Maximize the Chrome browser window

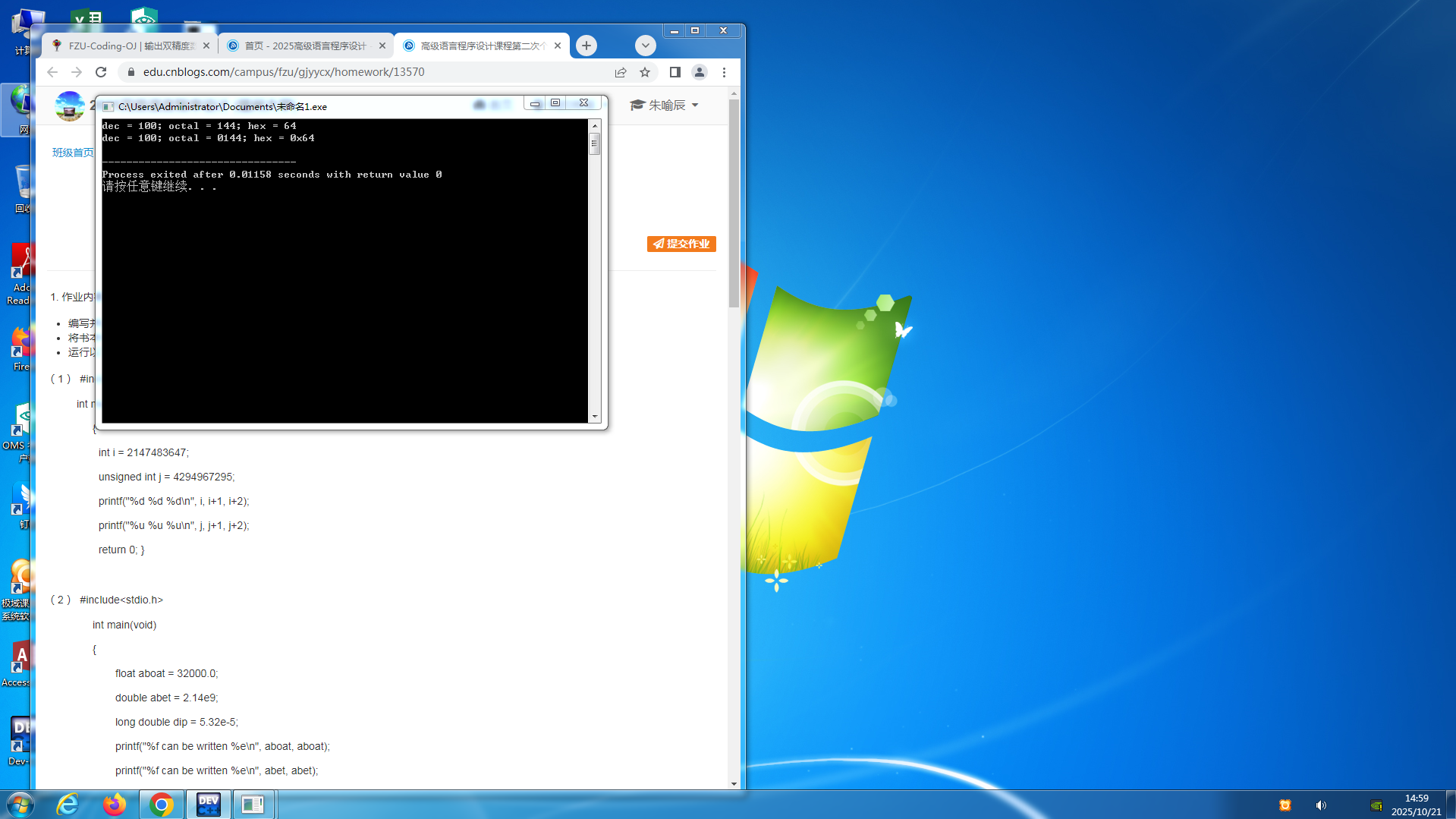[695, 31]
